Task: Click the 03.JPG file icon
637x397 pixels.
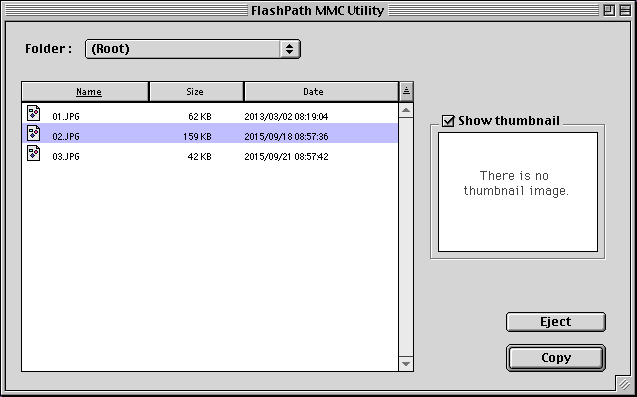Action: (x=34, y=153)
